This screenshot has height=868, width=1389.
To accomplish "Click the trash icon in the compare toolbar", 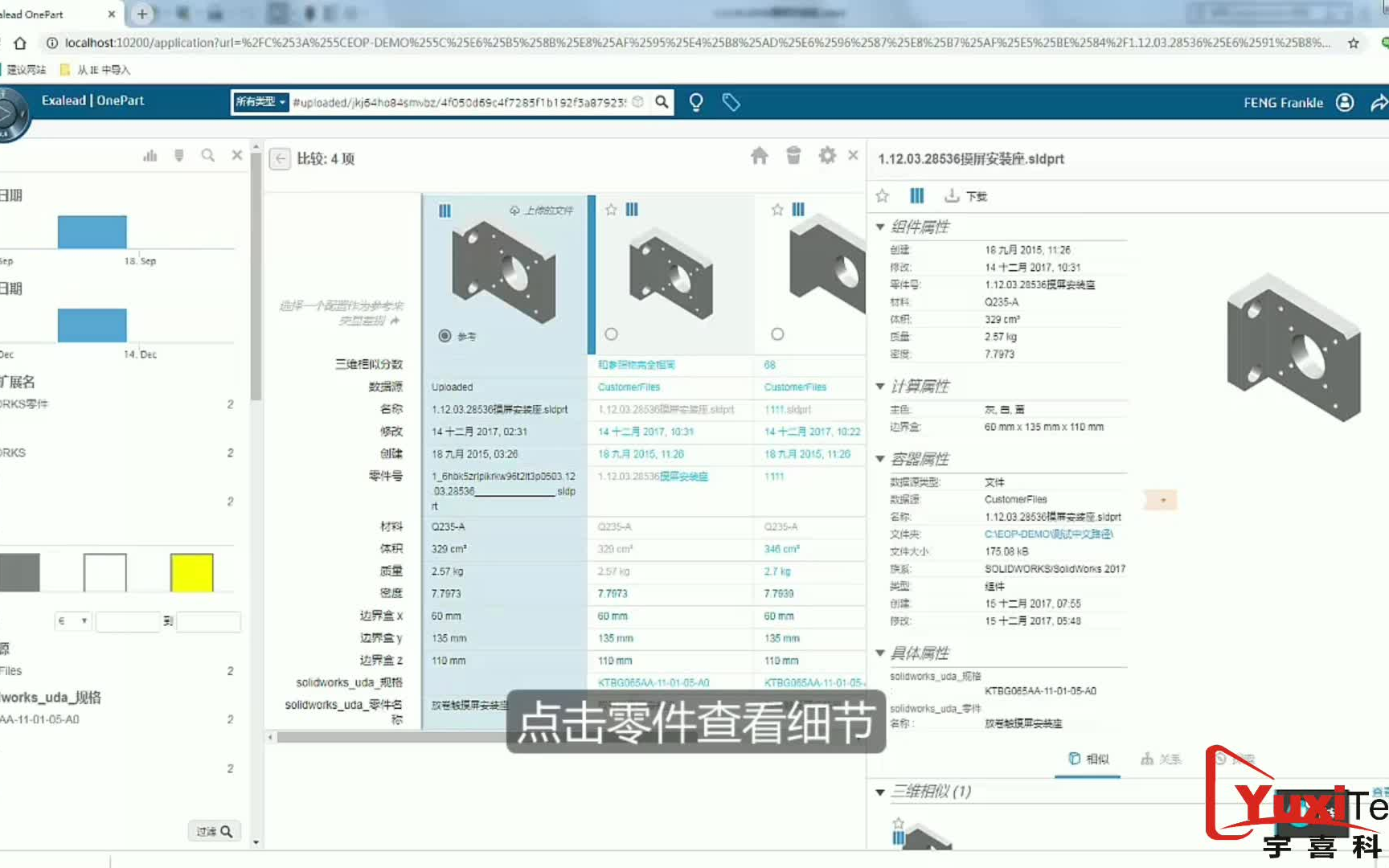I will point(793,156).
